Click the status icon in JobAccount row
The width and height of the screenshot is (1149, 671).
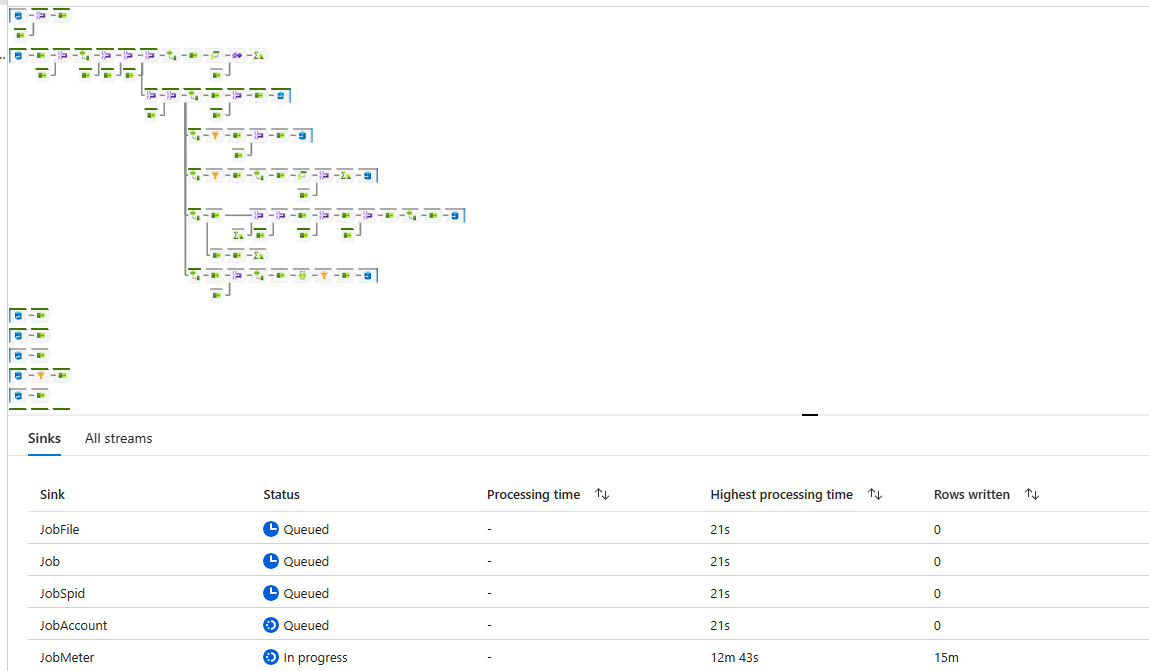tap(270, 625)
